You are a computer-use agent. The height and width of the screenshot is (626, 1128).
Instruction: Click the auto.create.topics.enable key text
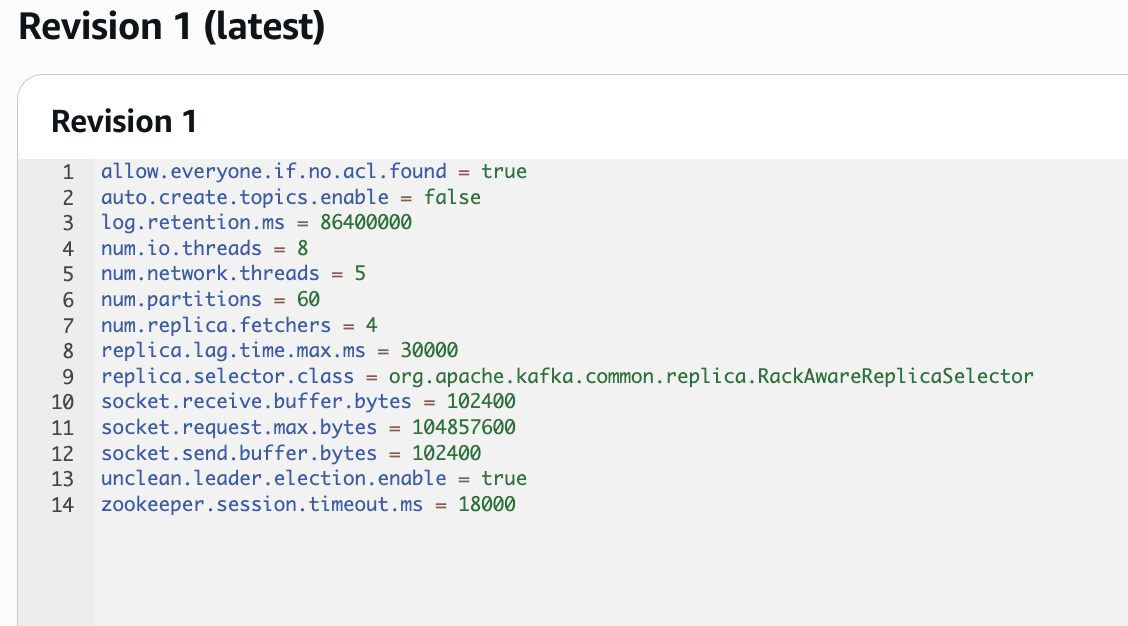(x=245, y=197)
